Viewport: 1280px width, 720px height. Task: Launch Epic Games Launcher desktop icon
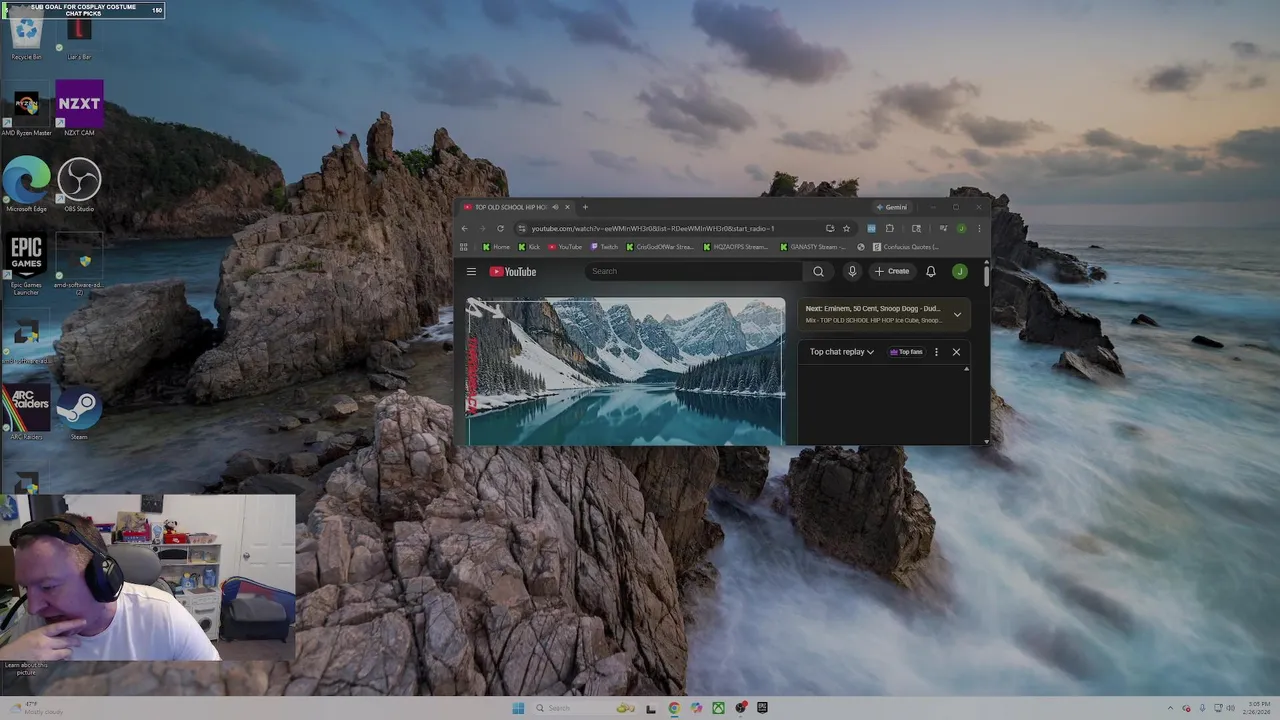pyautogui.click(x=26, y=262)
